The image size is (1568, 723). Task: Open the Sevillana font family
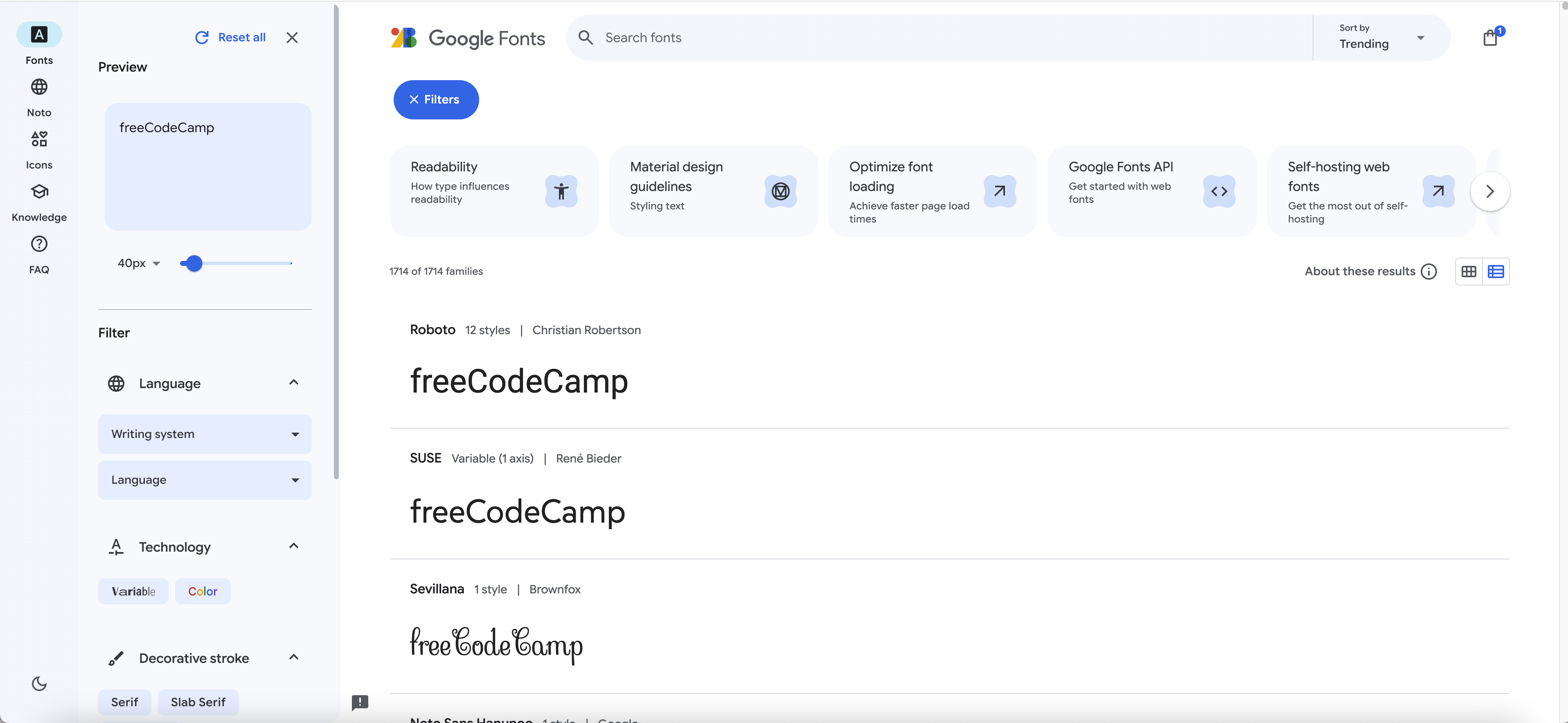(437, 589)
